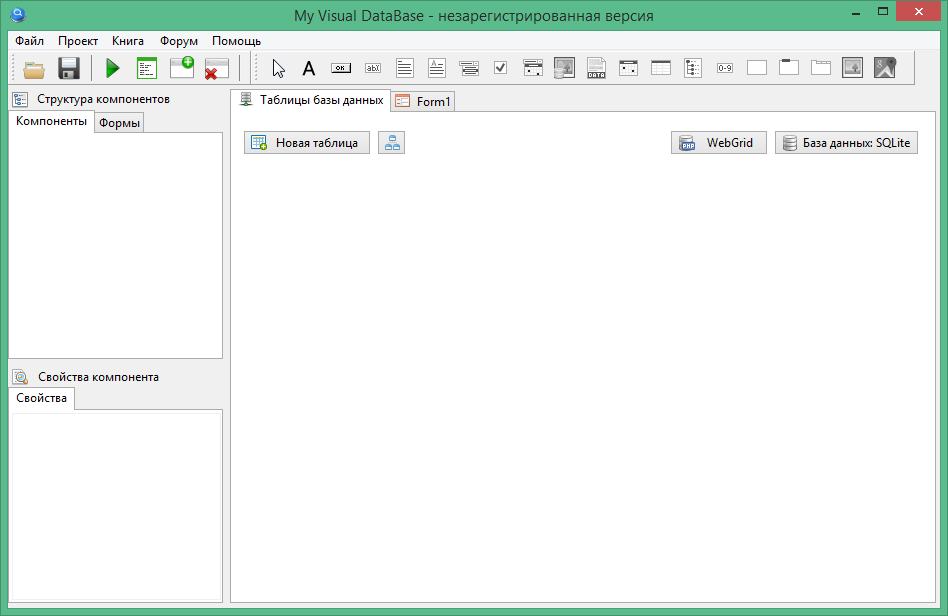Open the WebGrid button

click(719, 143)
